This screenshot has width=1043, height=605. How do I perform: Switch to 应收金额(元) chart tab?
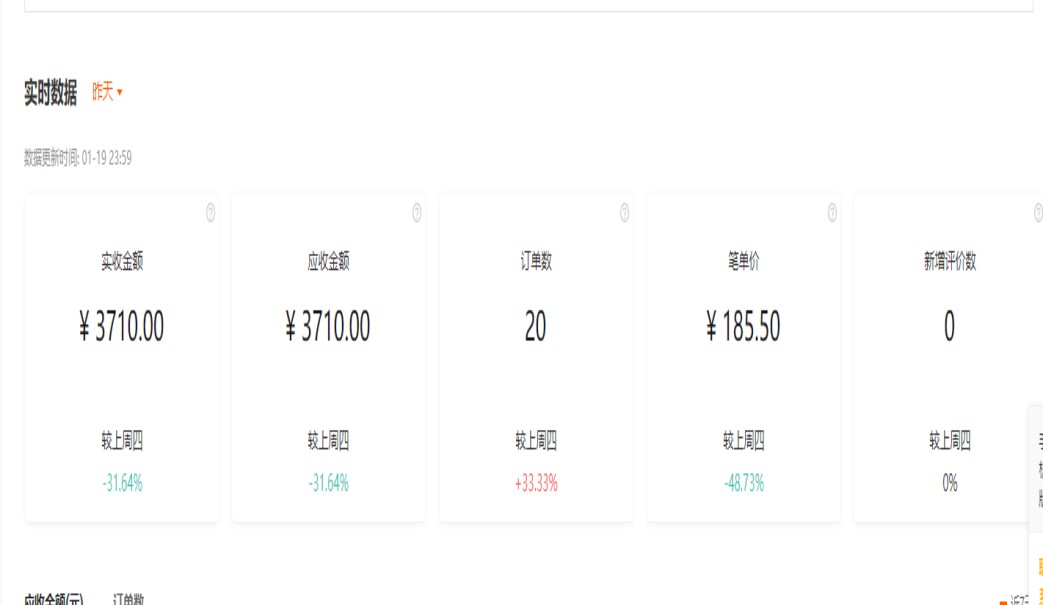point(54,600)
